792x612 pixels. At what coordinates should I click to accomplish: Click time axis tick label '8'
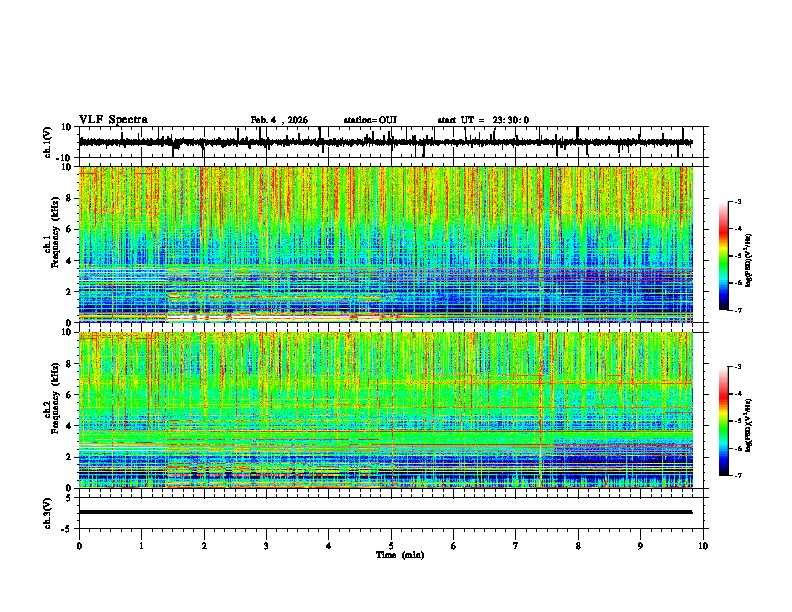(578, 546)
